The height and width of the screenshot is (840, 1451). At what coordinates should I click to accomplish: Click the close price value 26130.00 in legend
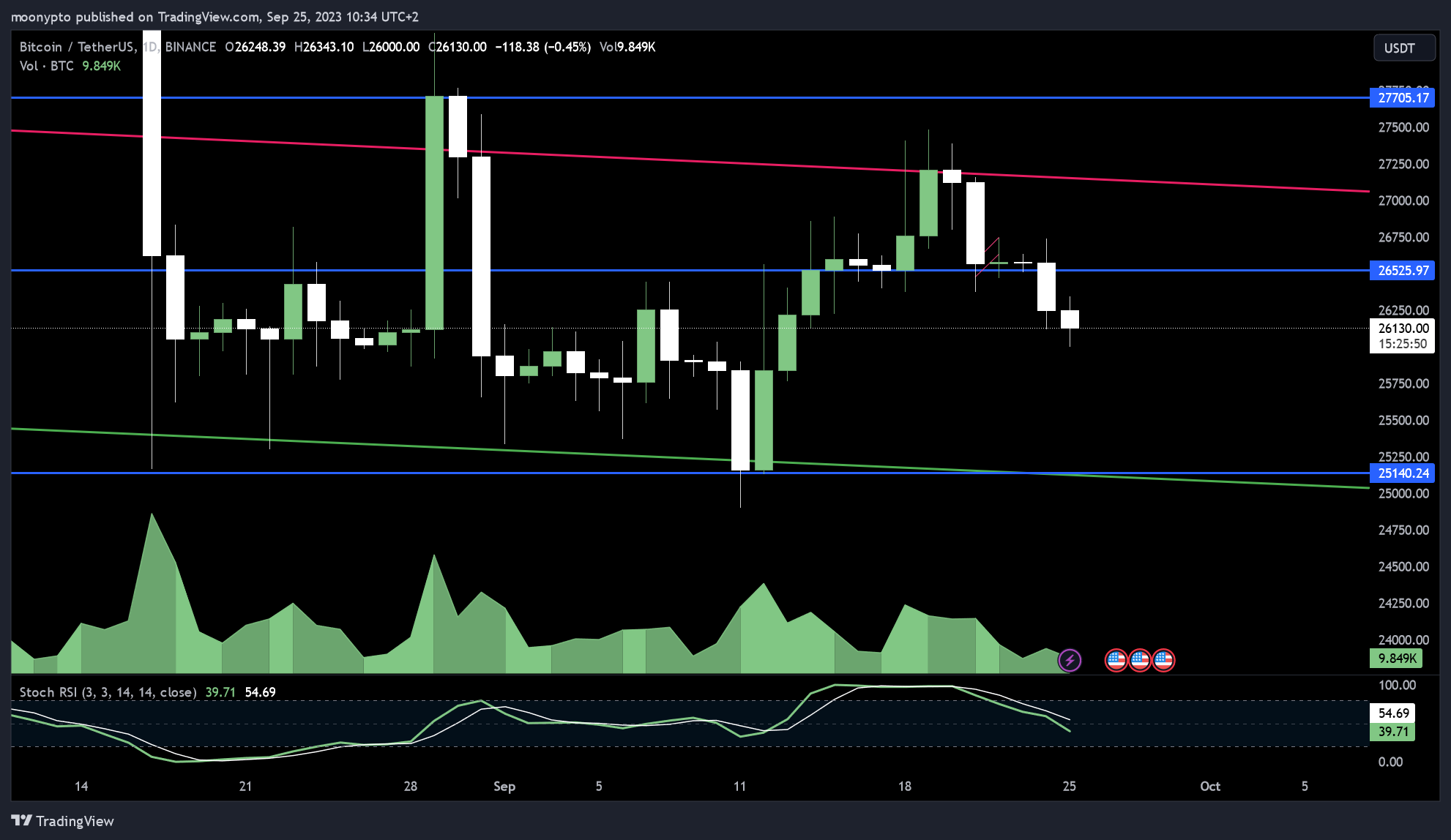tap(458, 47)
